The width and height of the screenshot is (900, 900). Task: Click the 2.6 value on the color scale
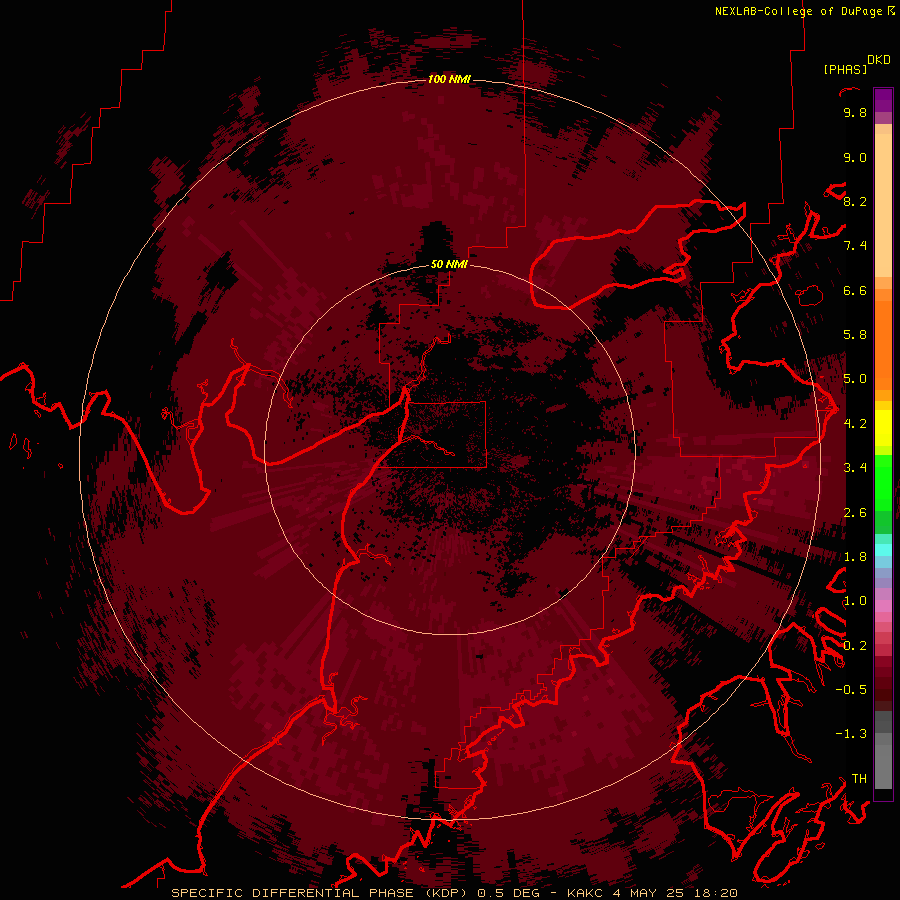point(855,513)
